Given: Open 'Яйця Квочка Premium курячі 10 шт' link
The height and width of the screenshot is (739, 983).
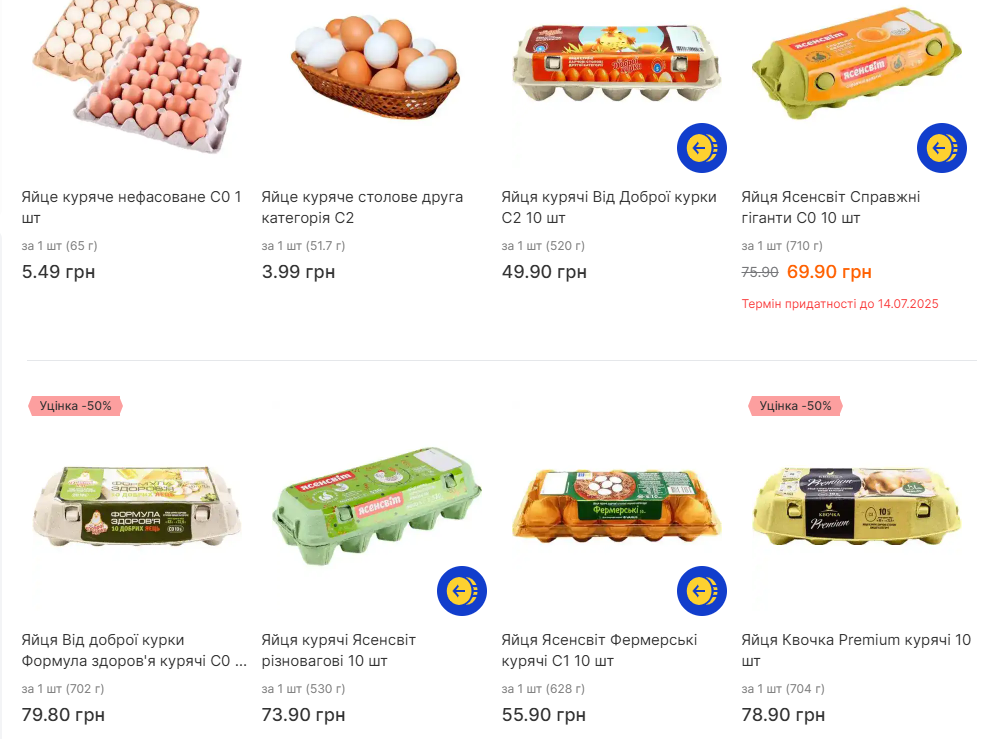Looking at the screenshot, I should pyautogui.click(x=856, y=650).
